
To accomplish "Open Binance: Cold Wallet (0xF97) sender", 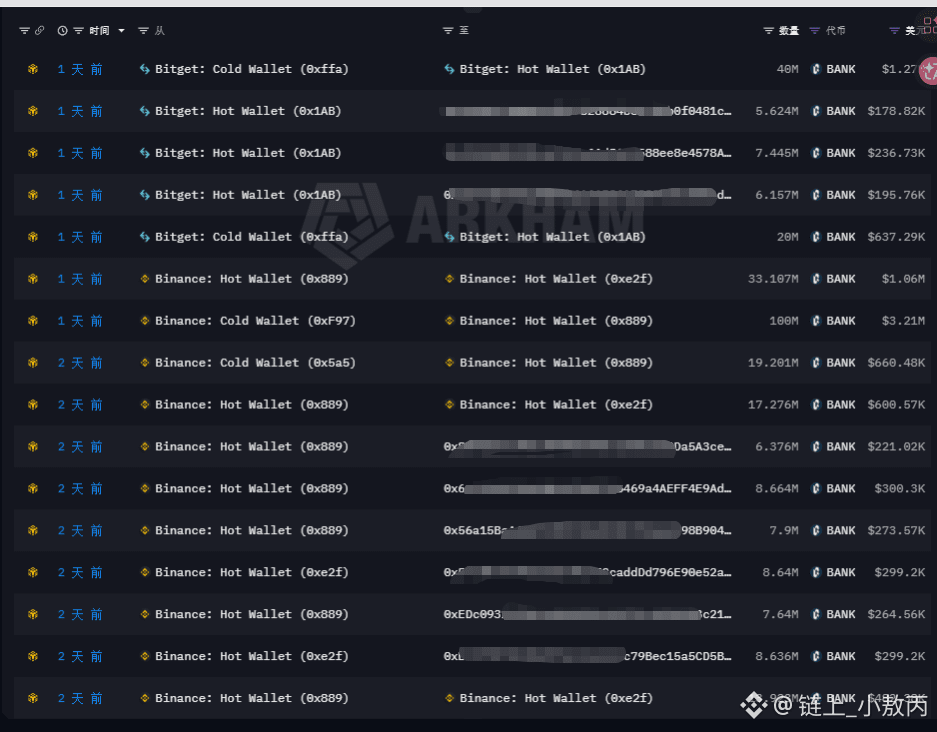I will click(255, 321).
